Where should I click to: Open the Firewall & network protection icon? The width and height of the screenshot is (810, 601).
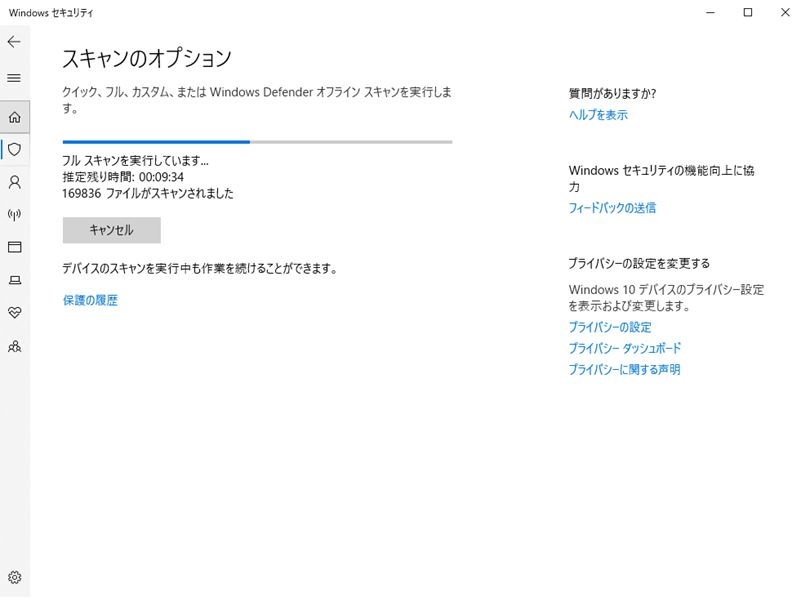click(14, 215)
